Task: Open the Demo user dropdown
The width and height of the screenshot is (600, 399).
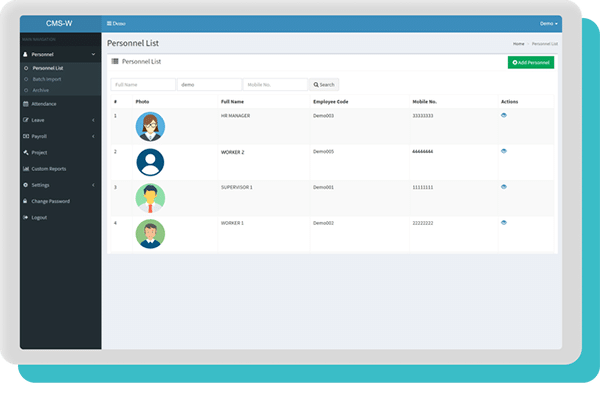Action: tap(548, 23)
